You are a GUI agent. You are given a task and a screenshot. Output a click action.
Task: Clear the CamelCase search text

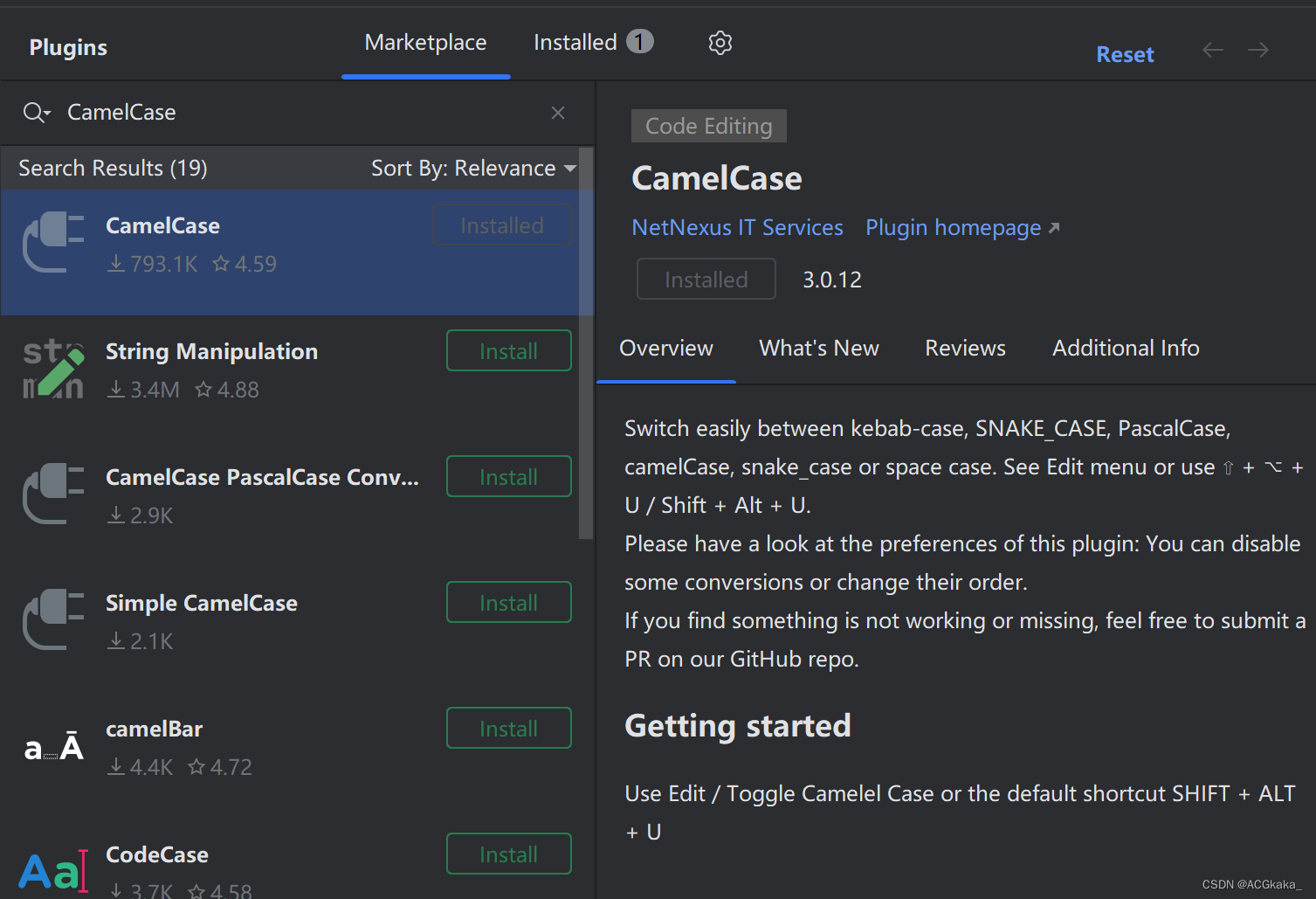point(558,113)
